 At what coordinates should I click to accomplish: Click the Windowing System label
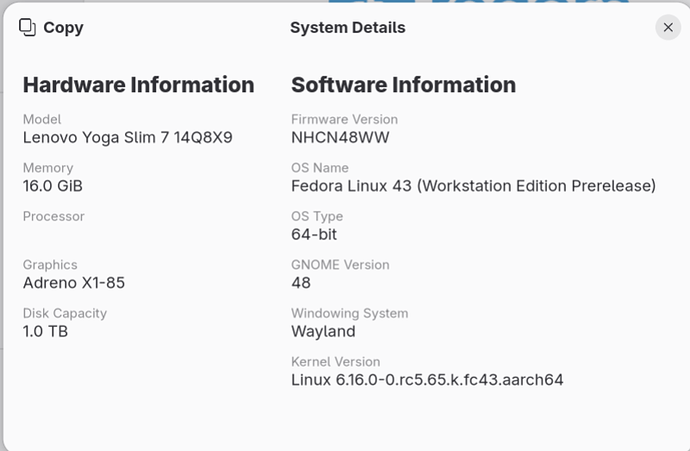(x=350, y=313)
